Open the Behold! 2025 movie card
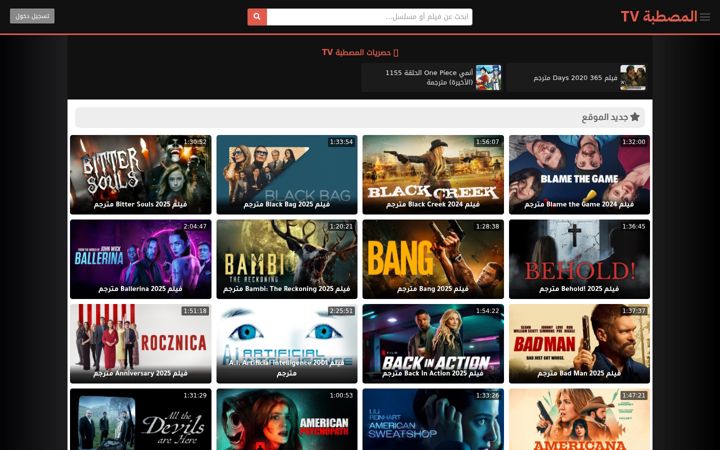720x450 pixels. tap(579, 259)
